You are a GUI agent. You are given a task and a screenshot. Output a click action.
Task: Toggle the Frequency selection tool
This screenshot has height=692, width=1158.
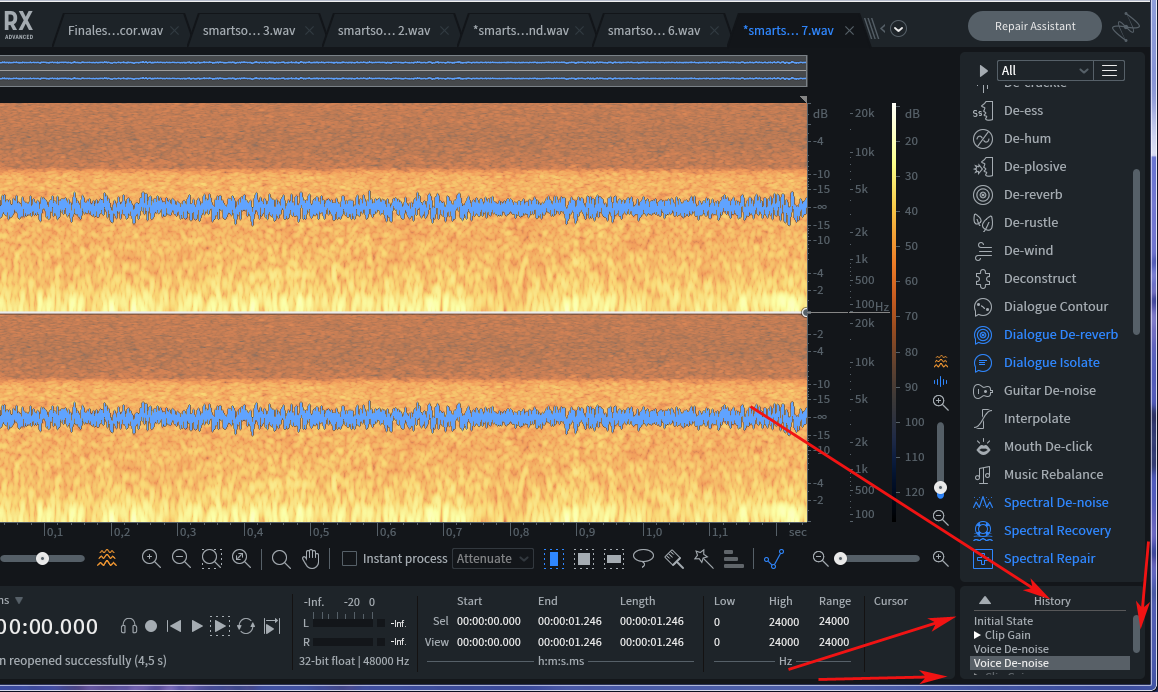point(614,559)
